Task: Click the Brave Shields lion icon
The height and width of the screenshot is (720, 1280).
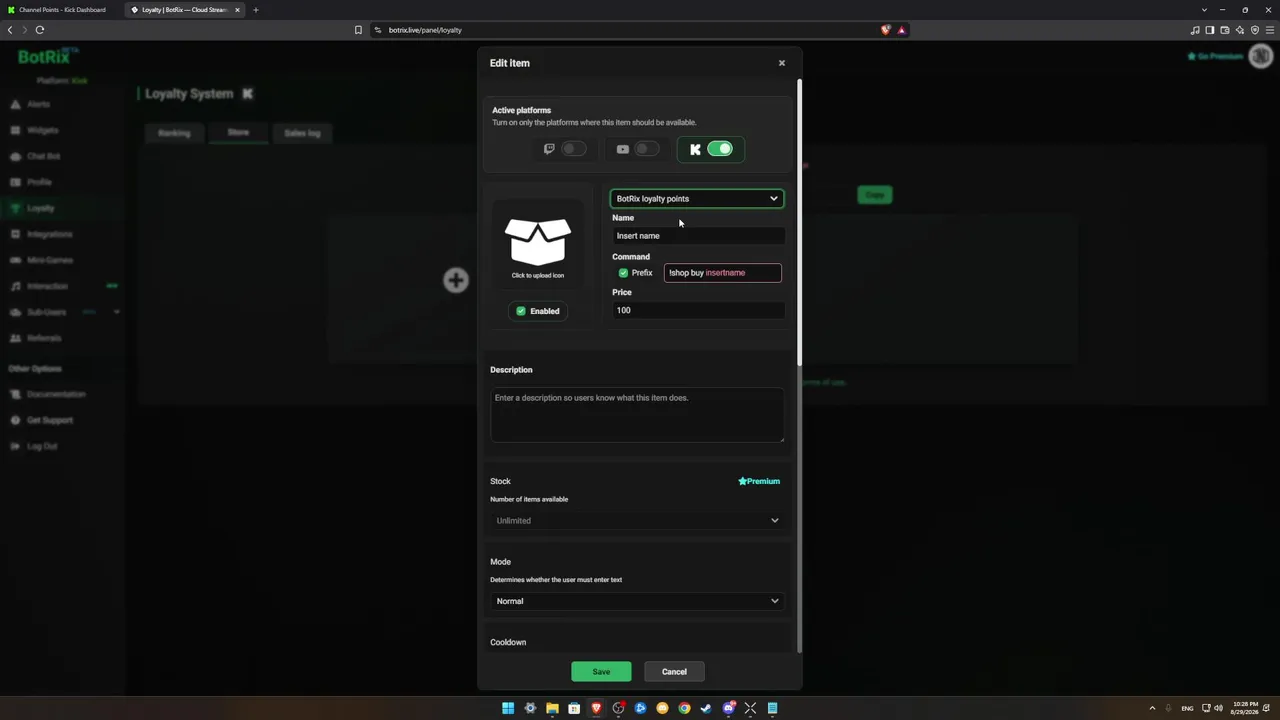Action: pos(885,30)
